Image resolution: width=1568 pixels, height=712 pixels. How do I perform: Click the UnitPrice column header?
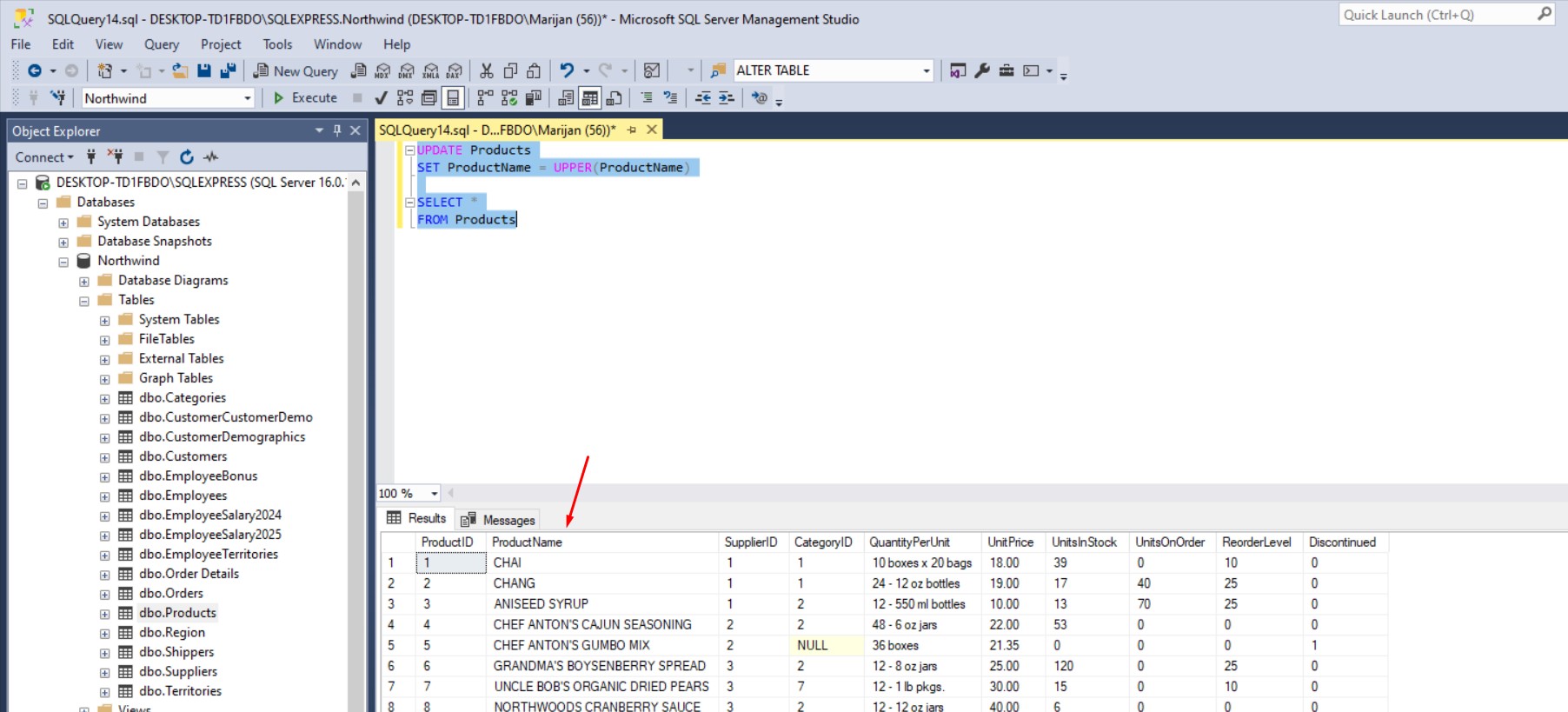(1013, 542)
